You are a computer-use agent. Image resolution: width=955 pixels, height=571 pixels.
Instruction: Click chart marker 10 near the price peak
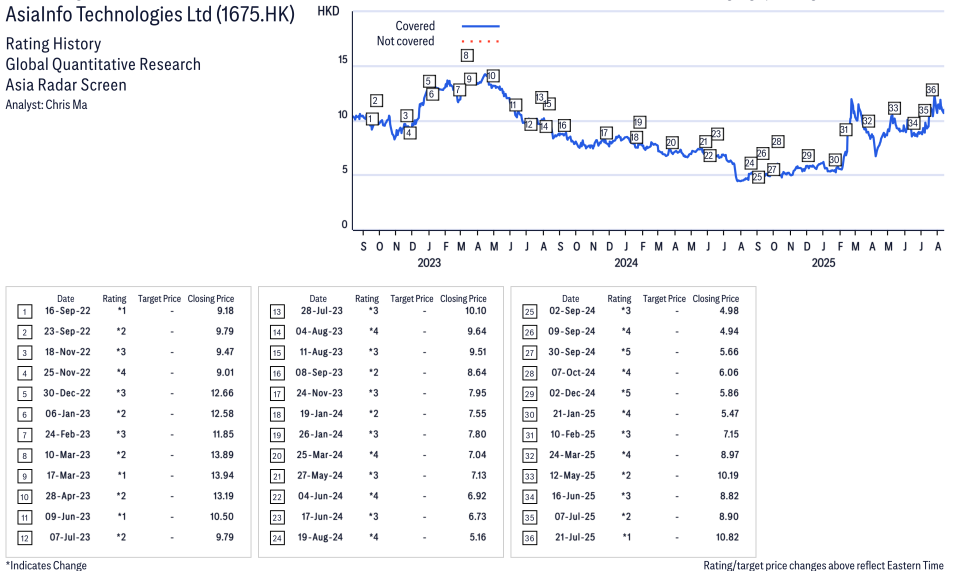point(492,75)
